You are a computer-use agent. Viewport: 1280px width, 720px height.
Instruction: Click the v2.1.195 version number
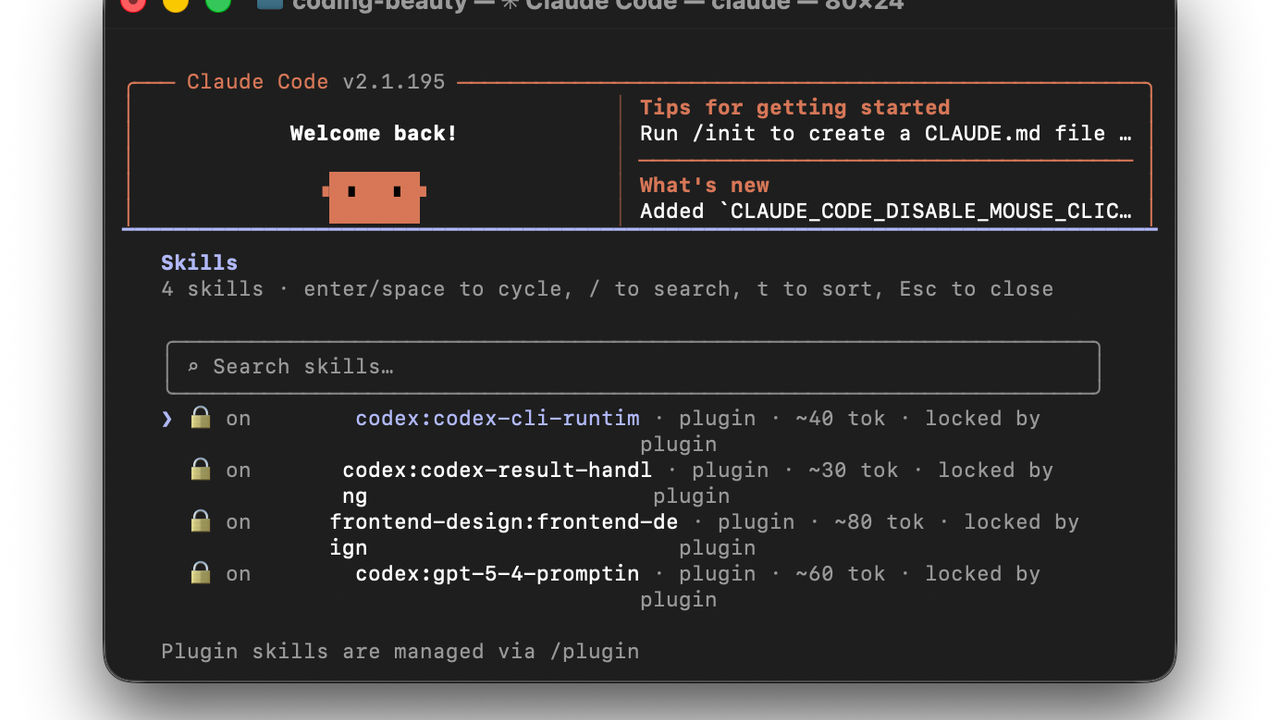pos(394,82)
